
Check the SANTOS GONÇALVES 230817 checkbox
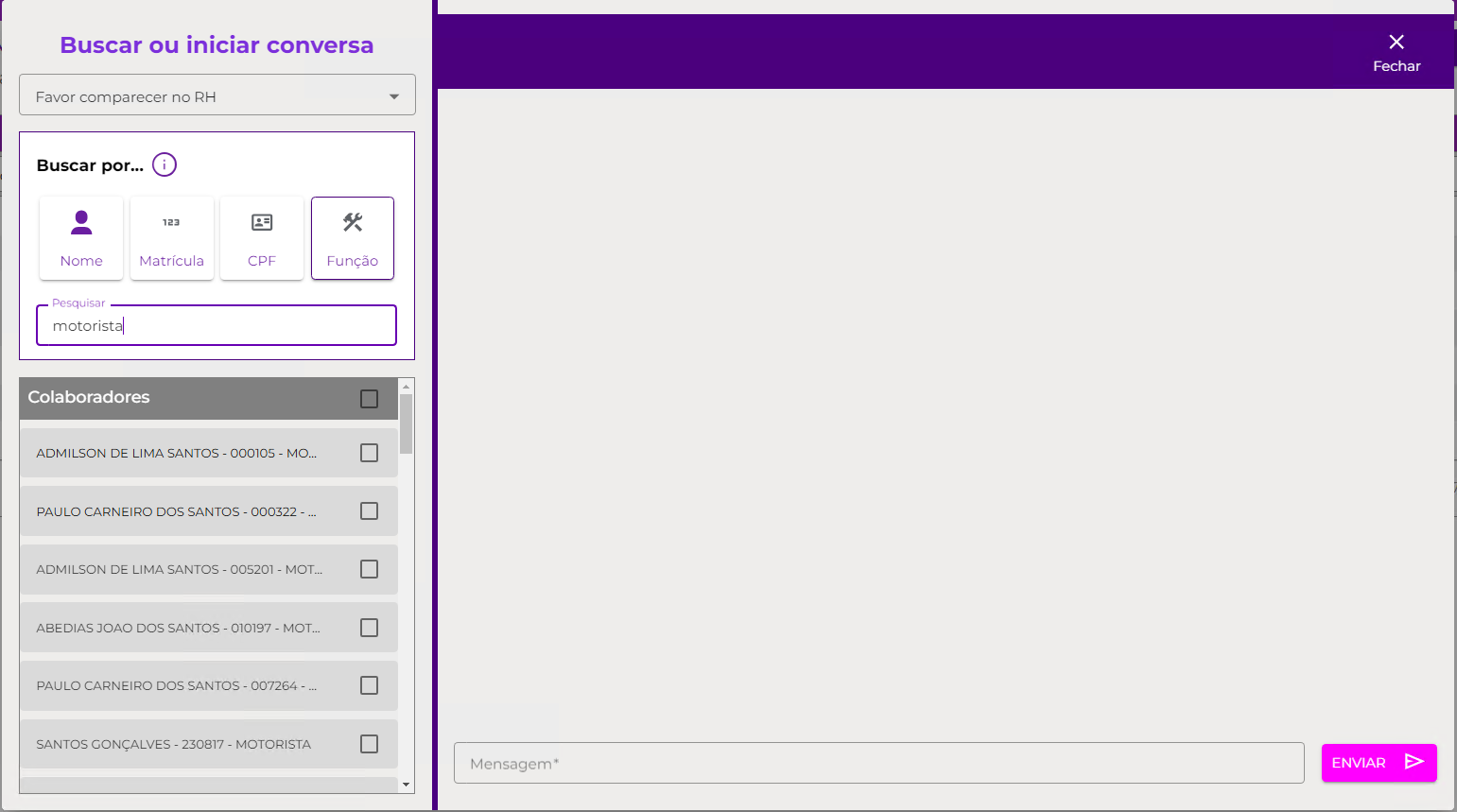click(x=370, y=744)
